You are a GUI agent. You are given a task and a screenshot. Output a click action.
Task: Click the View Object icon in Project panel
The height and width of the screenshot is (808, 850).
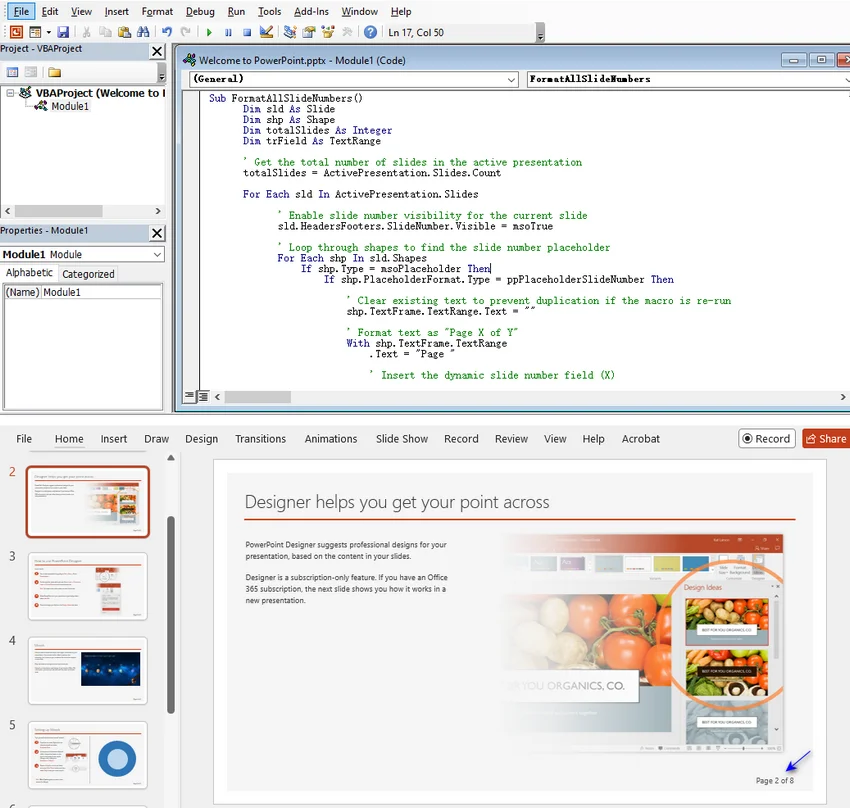click(x=31, y=72)
